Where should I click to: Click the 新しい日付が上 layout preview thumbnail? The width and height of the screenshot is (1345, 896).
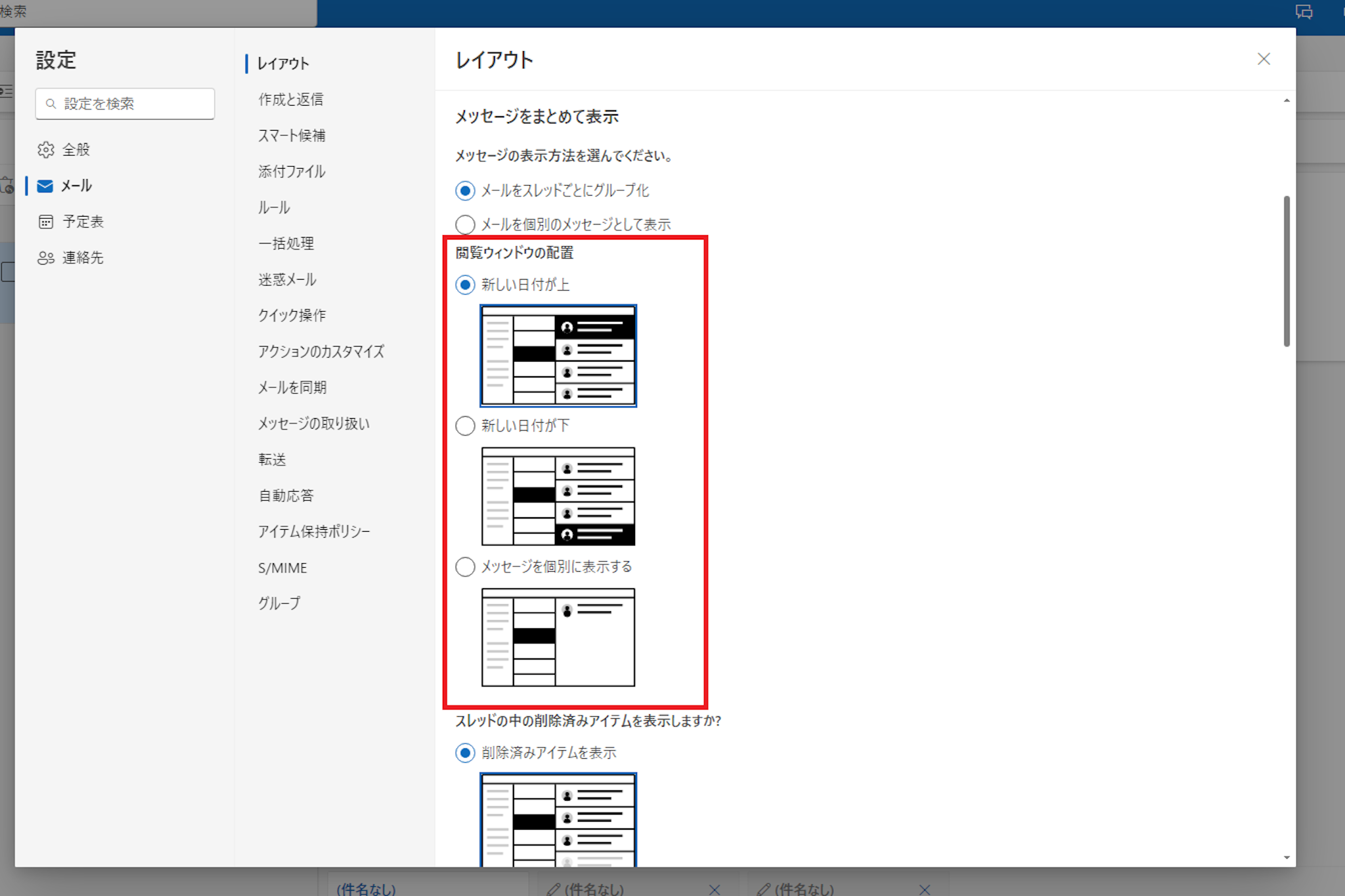(x=558, y=356)
